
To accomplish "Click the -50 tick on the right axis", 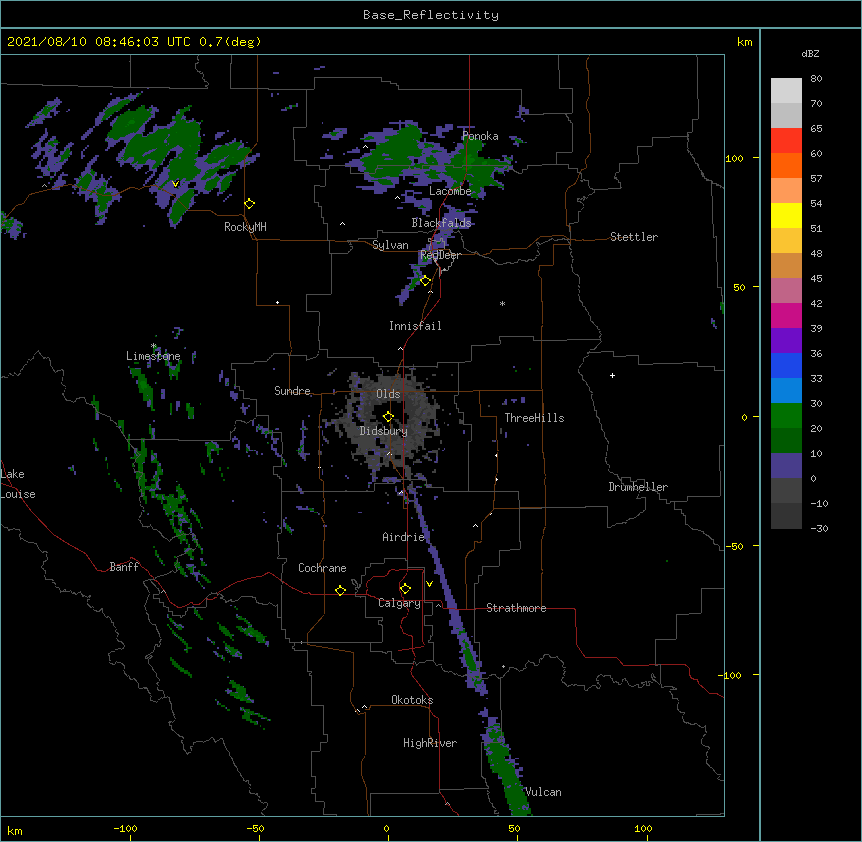I will [x=734, y=546].
